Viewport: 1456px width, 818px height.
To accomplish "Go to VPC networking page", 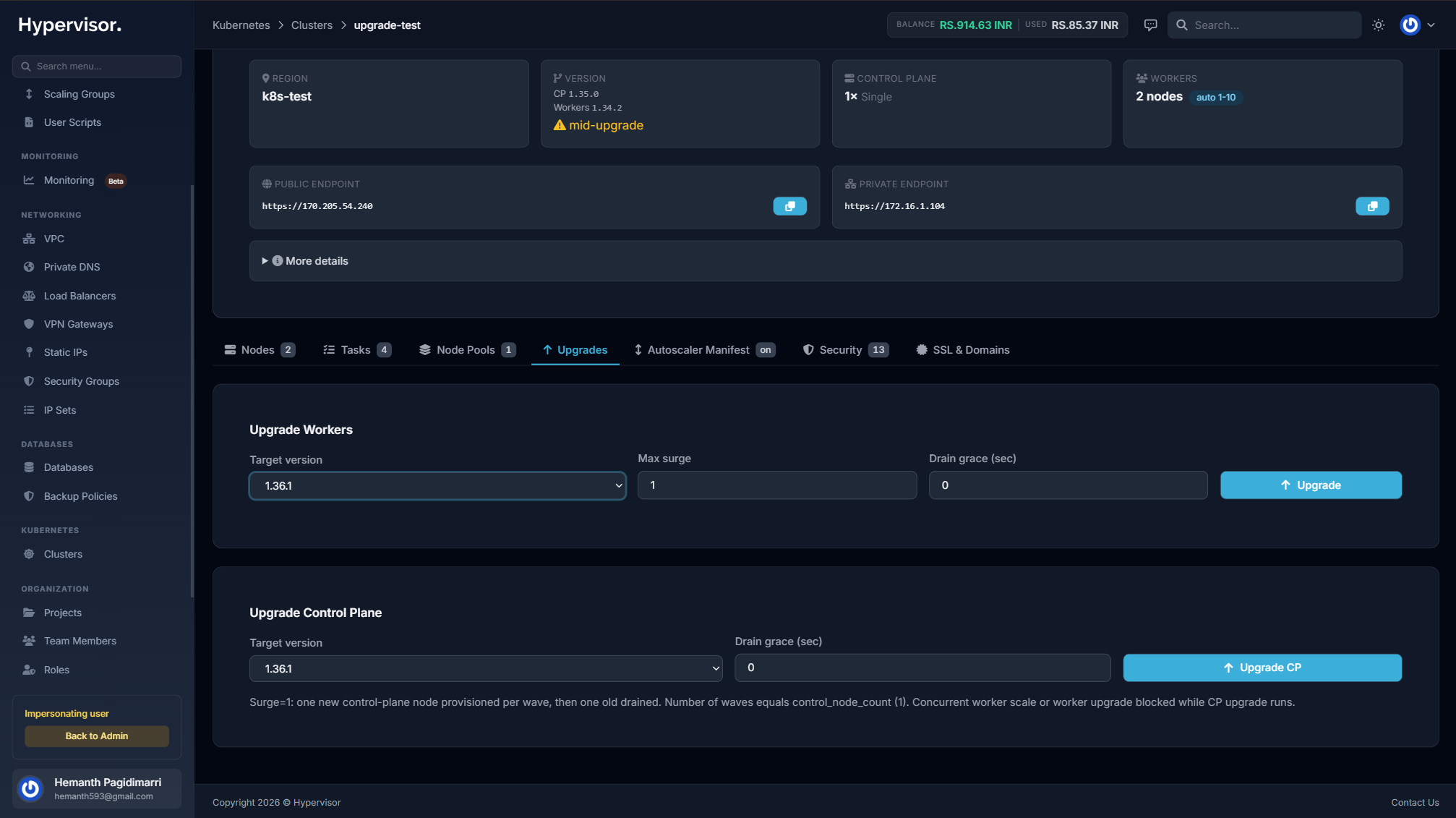I will [x=53, y=239].
